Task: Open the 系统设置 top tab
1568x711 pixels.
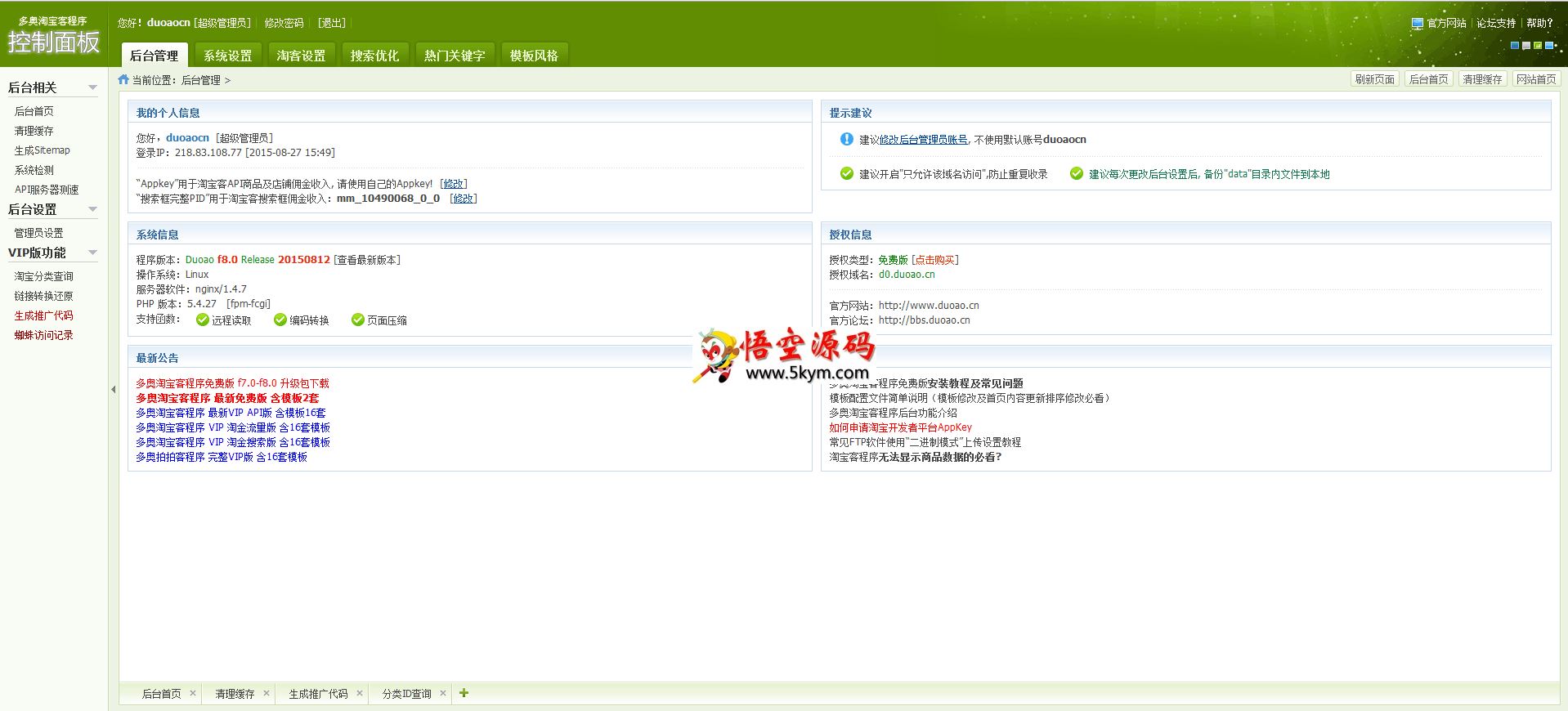Action: (x=228, y=55)
